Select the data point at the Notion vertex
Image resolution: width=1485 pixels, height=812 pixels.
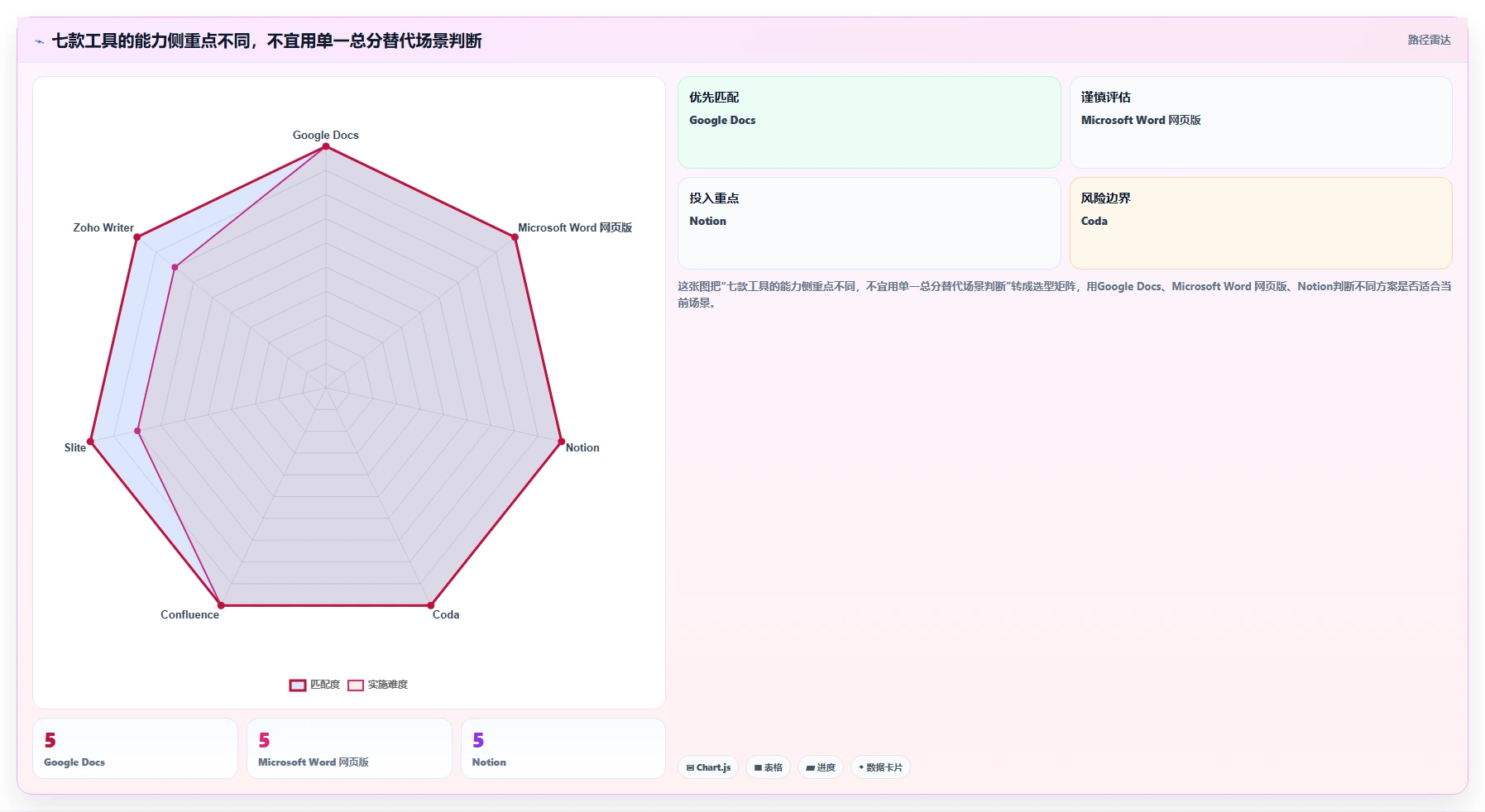tap(561, 442)
